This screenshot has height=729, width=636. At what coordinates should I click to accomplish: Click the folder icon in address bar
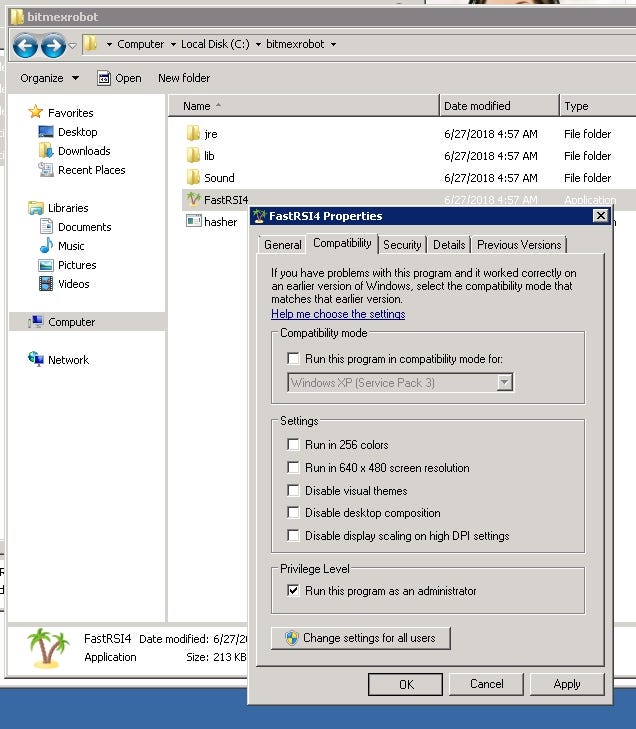pos(91,44)
